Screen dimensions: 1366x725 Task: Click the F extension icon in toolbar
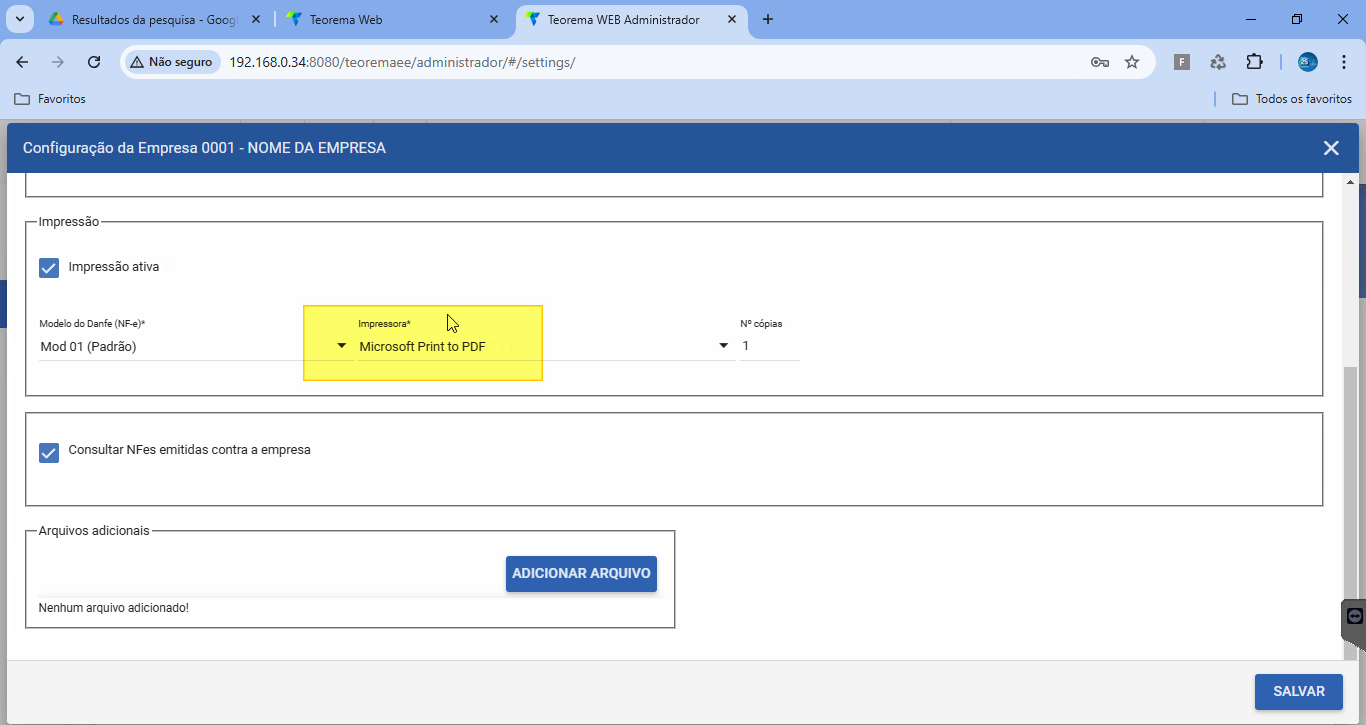(x=1181, y=62)
